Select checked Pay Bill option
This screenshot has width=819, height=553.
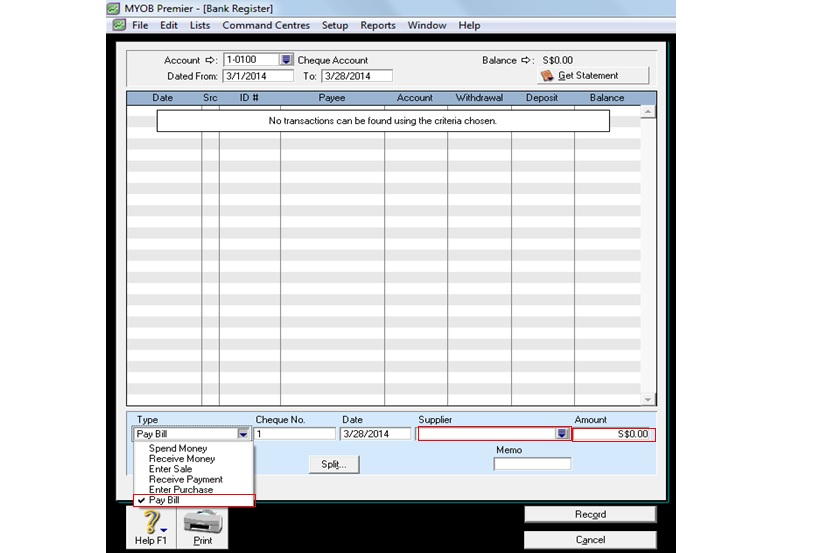click(x=194, y=500)
